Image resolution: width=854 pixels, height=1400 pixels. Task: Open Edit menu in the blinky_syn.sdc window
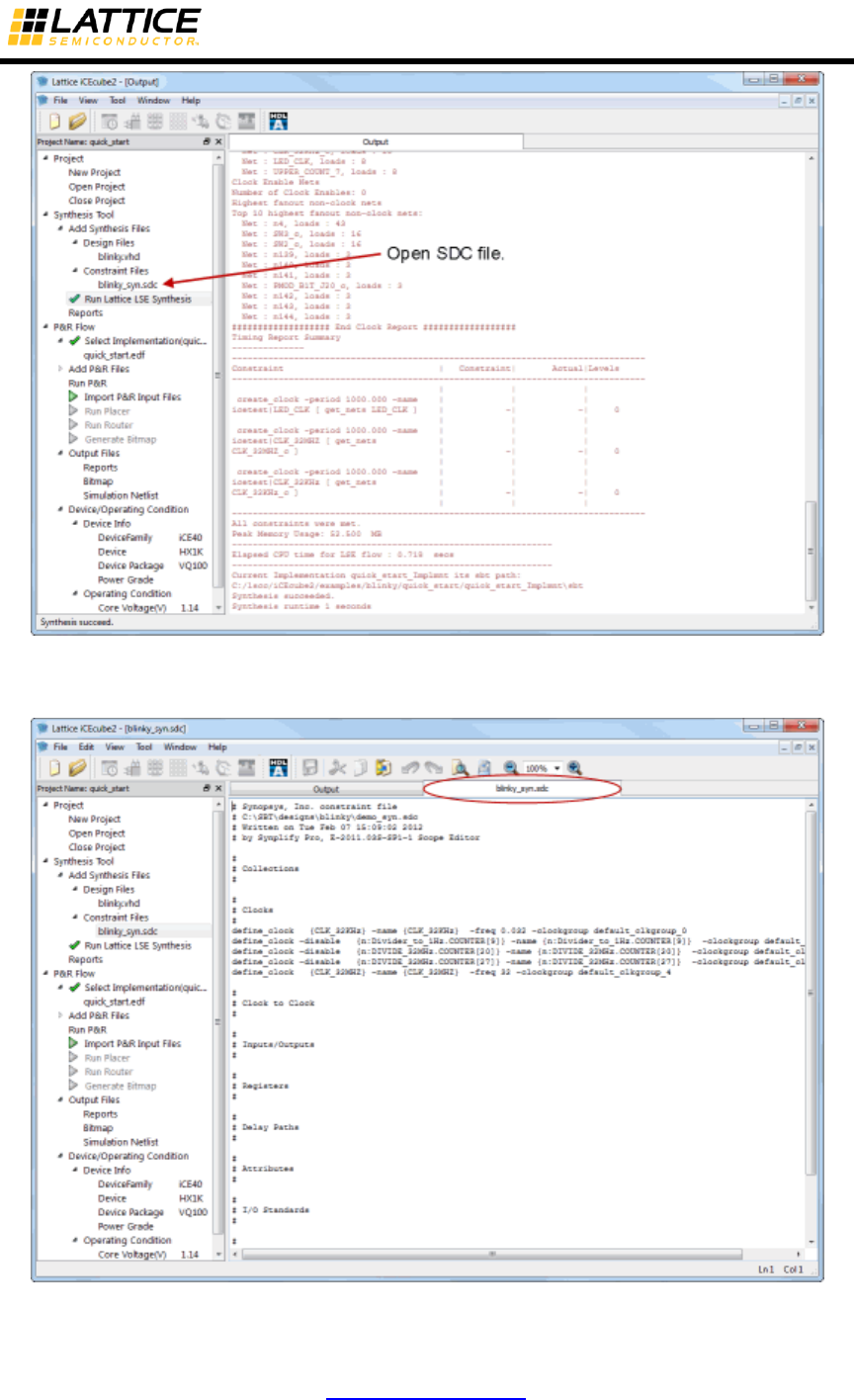[87, 747]
